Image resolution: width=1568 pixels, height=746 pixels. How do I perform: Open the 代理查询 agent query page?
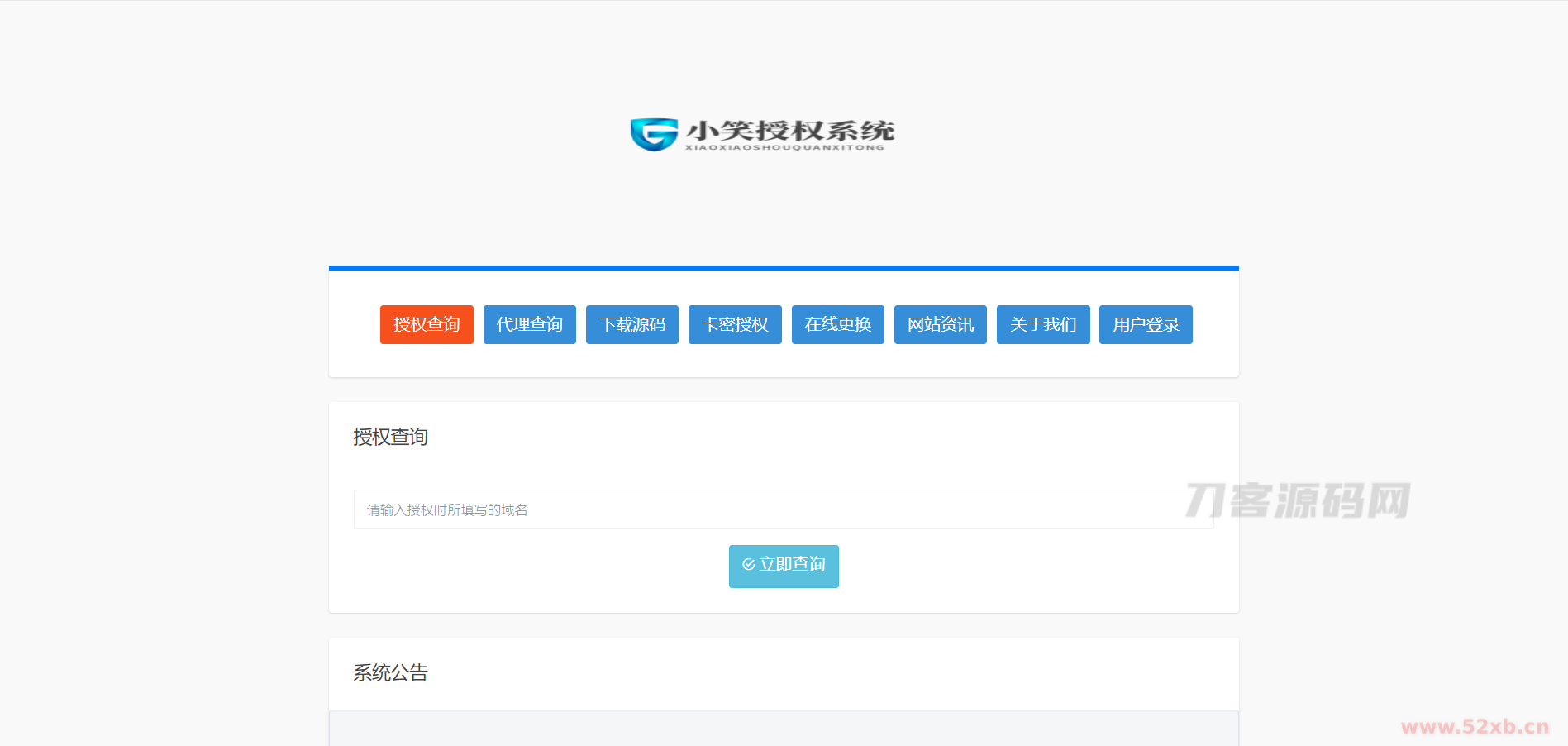coord(529,324)
